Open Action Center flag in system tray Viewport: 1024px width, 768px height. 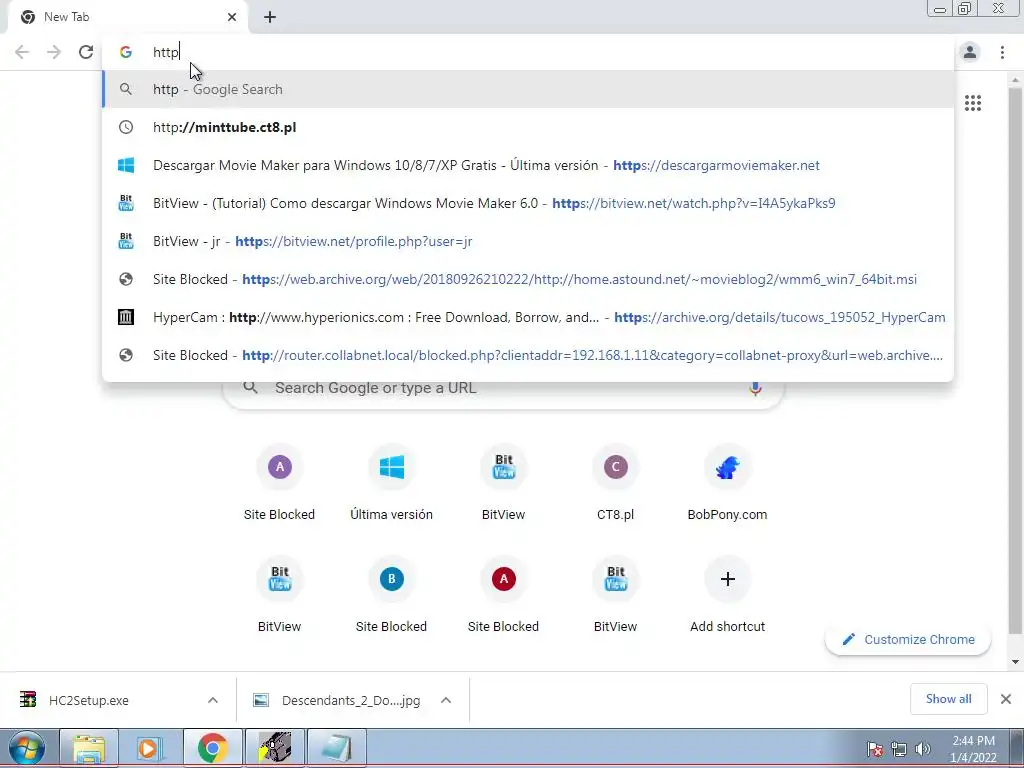[875, 749]
